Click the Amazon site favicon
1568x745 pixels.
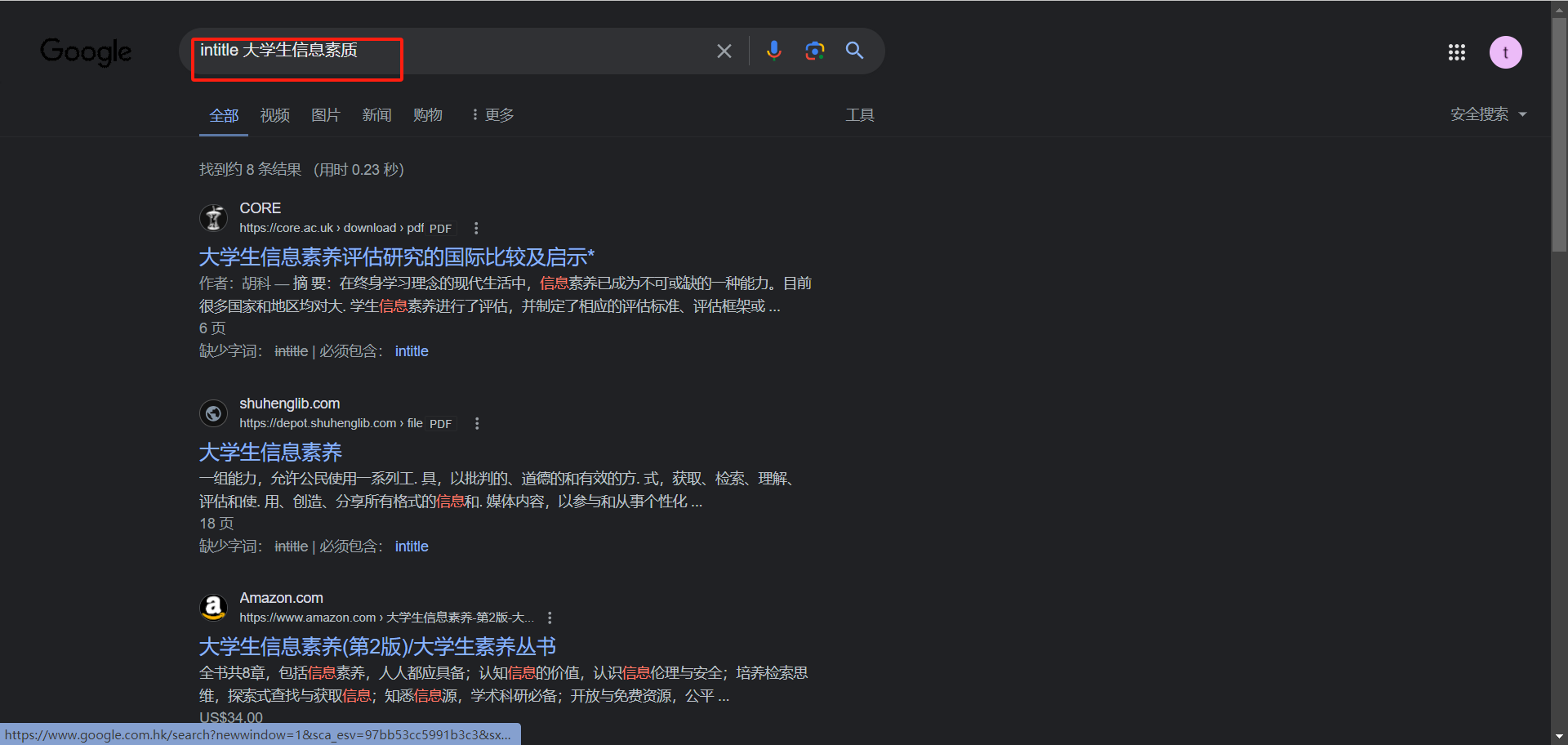click(x=213, y=608)
